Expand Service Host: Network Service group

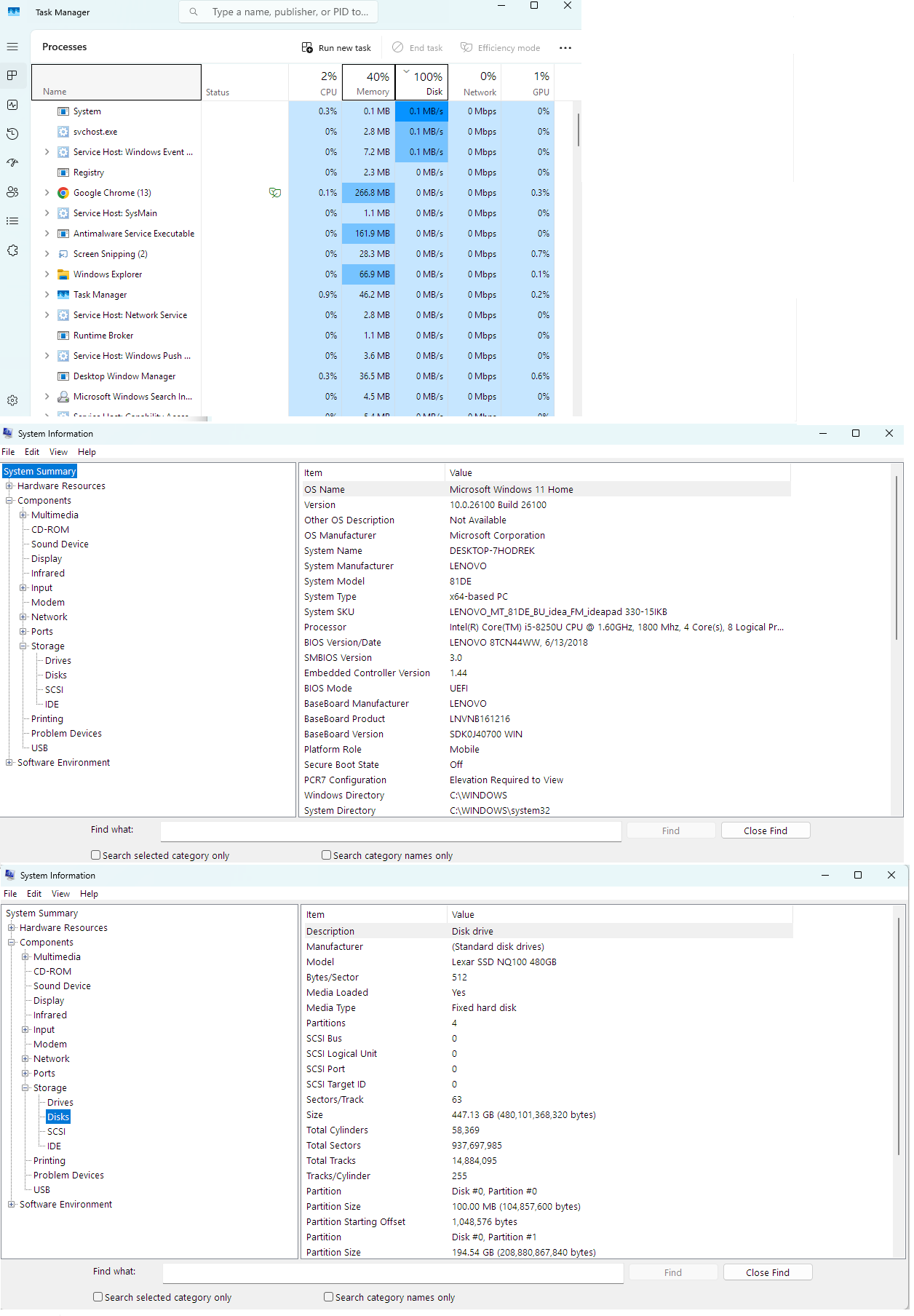click(x=47, y=315)
